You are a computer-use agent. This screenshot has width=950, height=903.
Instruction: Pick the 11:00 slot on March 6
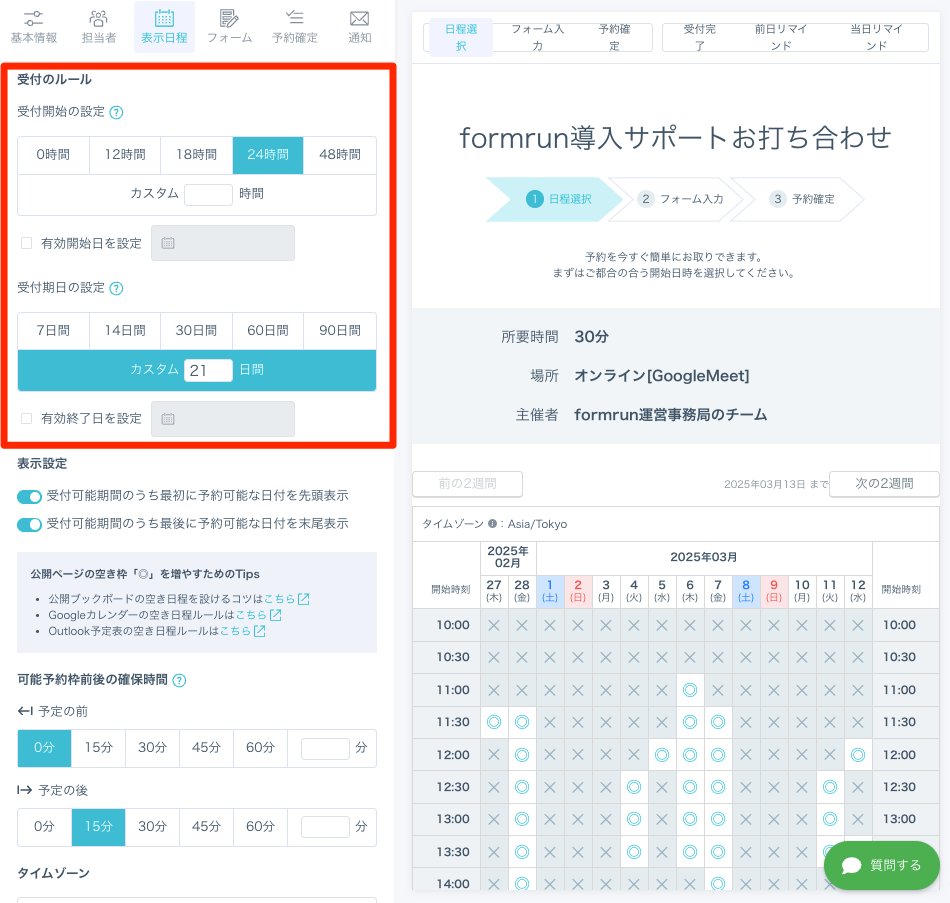tap(689, 690)
